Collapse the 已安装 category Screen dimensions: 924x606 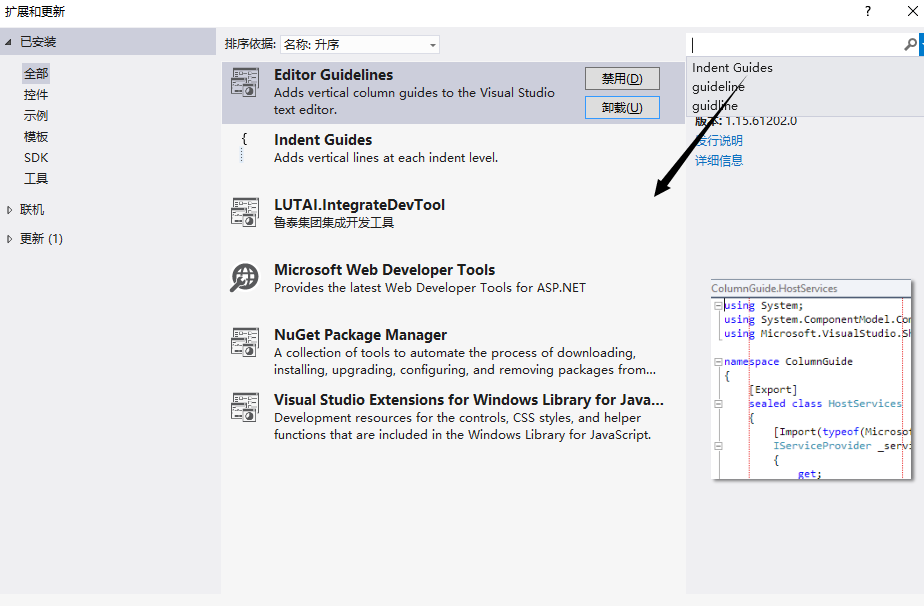(8, 42)
